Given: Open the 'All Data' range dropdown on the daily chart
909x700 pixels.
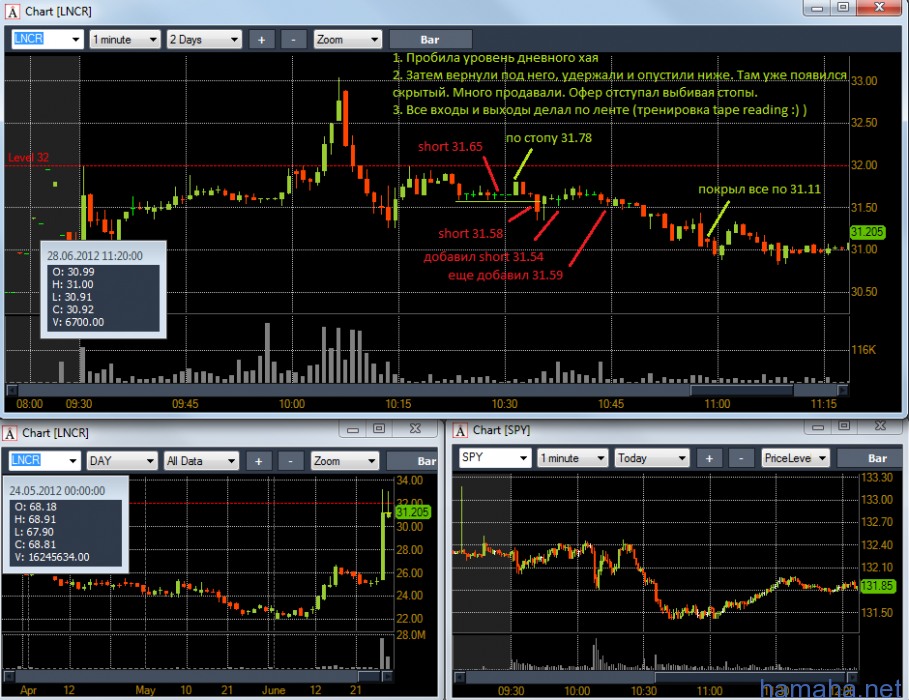Looking at the screenshot, I should point(201,461).
